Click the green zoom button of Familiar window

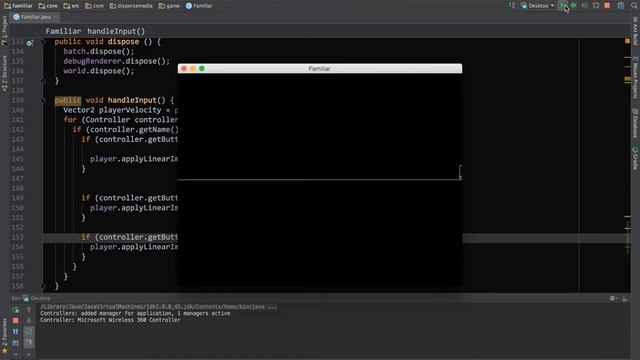pos(202,69)
